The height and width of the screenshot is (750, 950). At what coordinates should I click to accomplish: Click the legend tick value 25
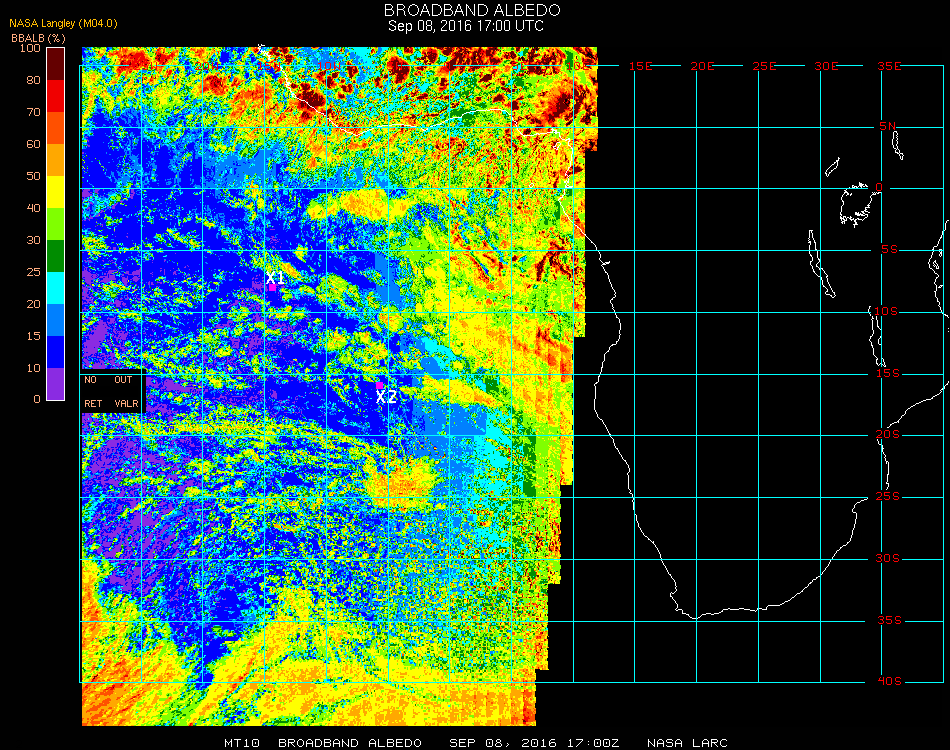coord(33,272)
